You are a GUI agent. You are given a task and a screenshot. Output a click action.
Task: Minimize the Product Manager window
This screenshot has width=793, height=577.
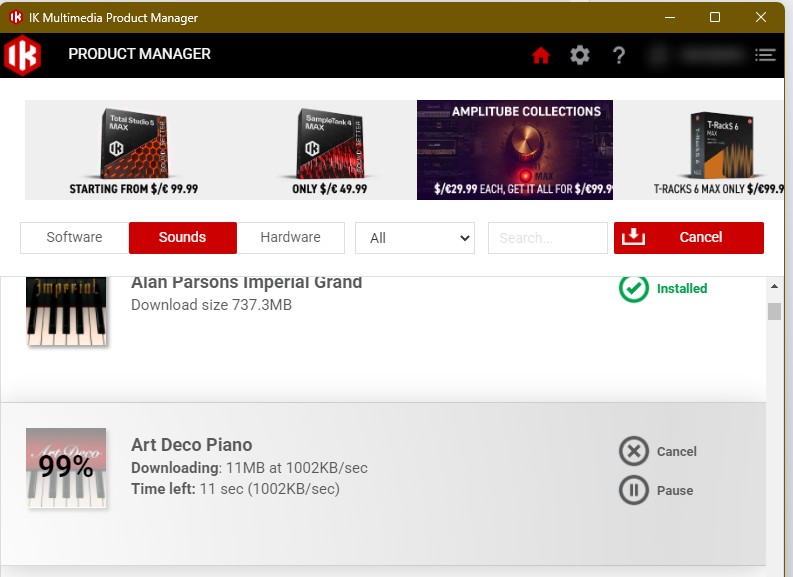670,17
